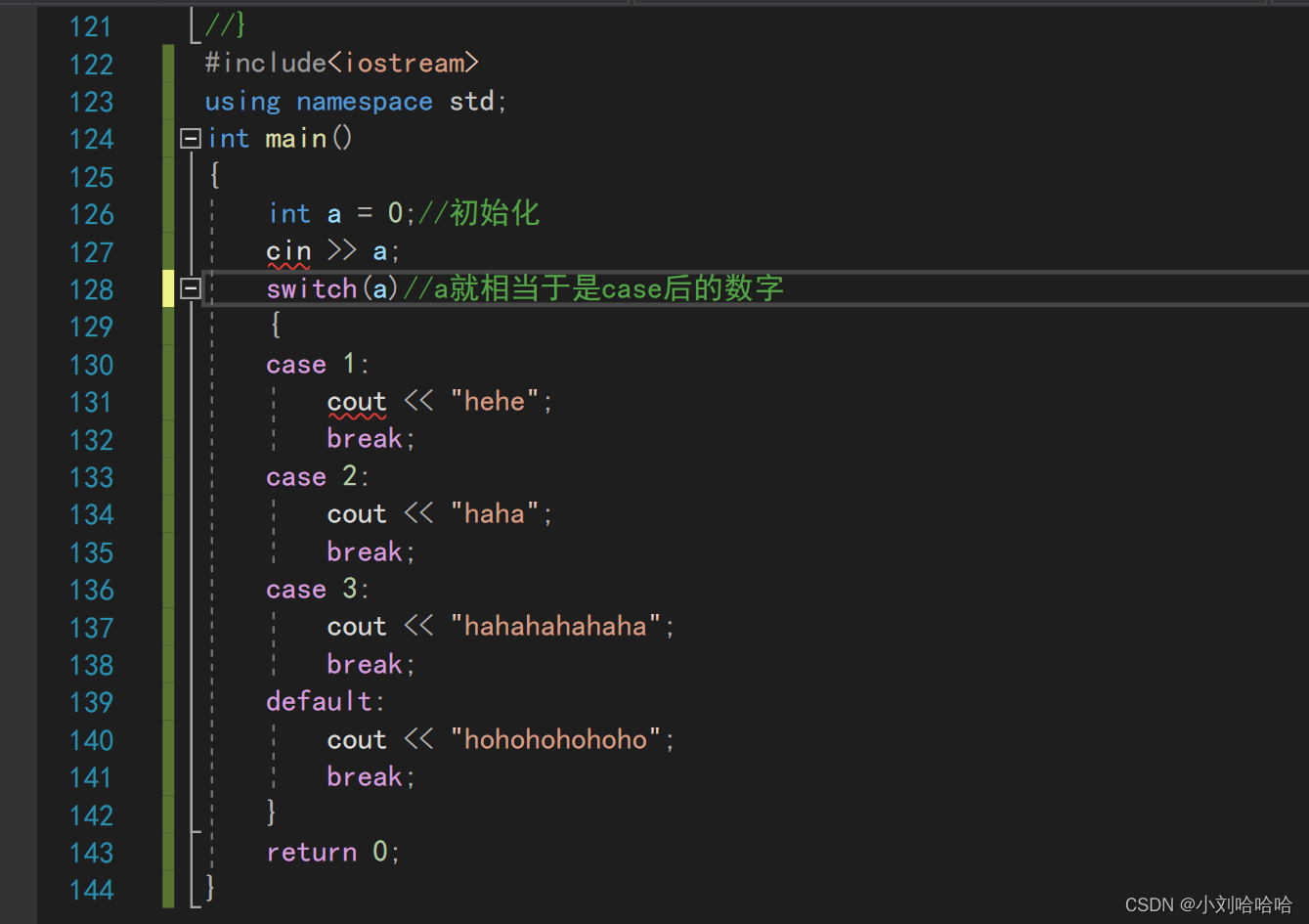1309x924 pixels.
Task: Click the 'case 1:' label
Action: pyautogui.click(x=318, y=364)
